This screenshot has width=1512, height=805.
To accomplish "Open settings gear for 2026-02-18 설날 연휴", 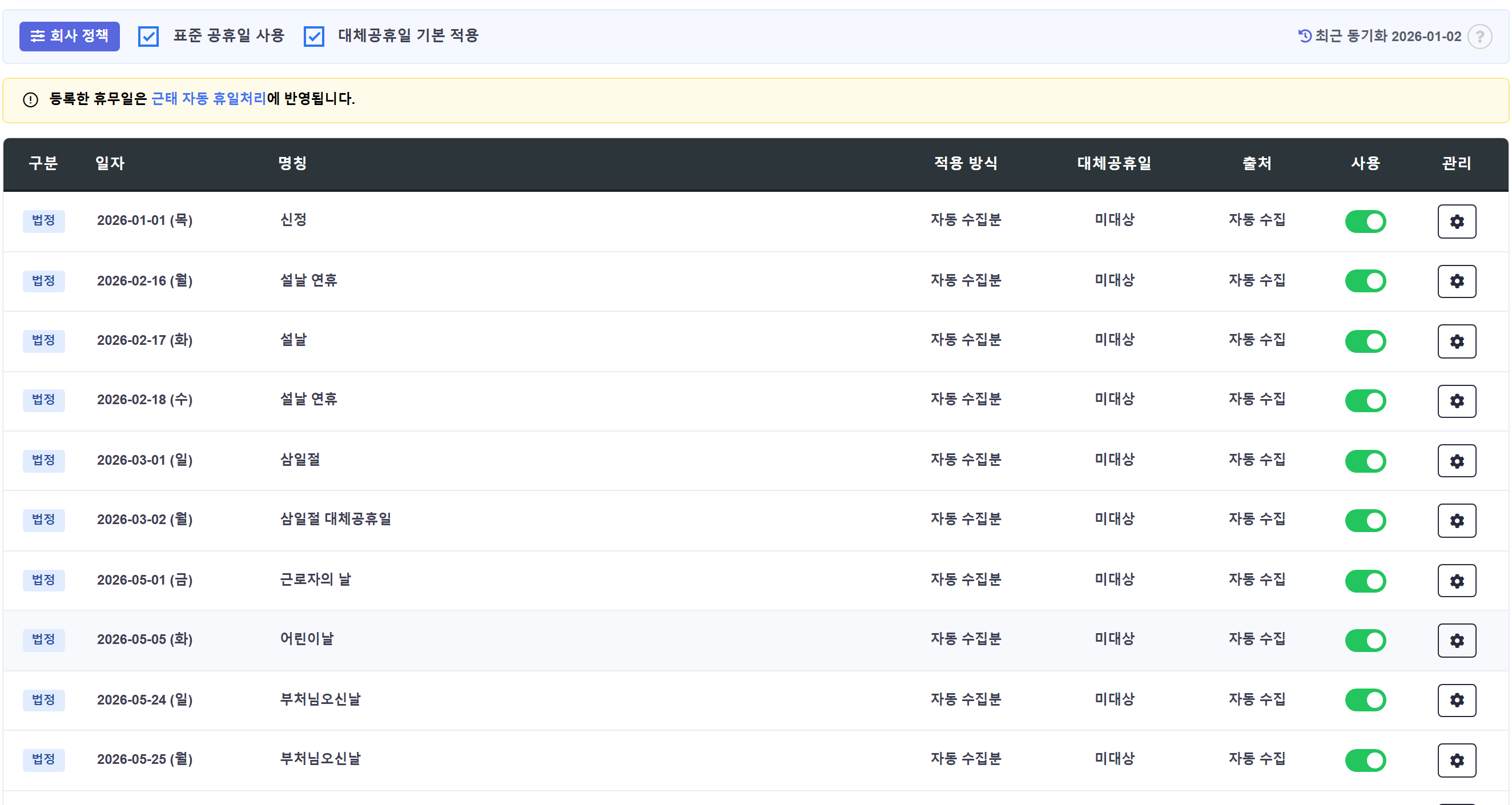I will [x=1456, y=401].
